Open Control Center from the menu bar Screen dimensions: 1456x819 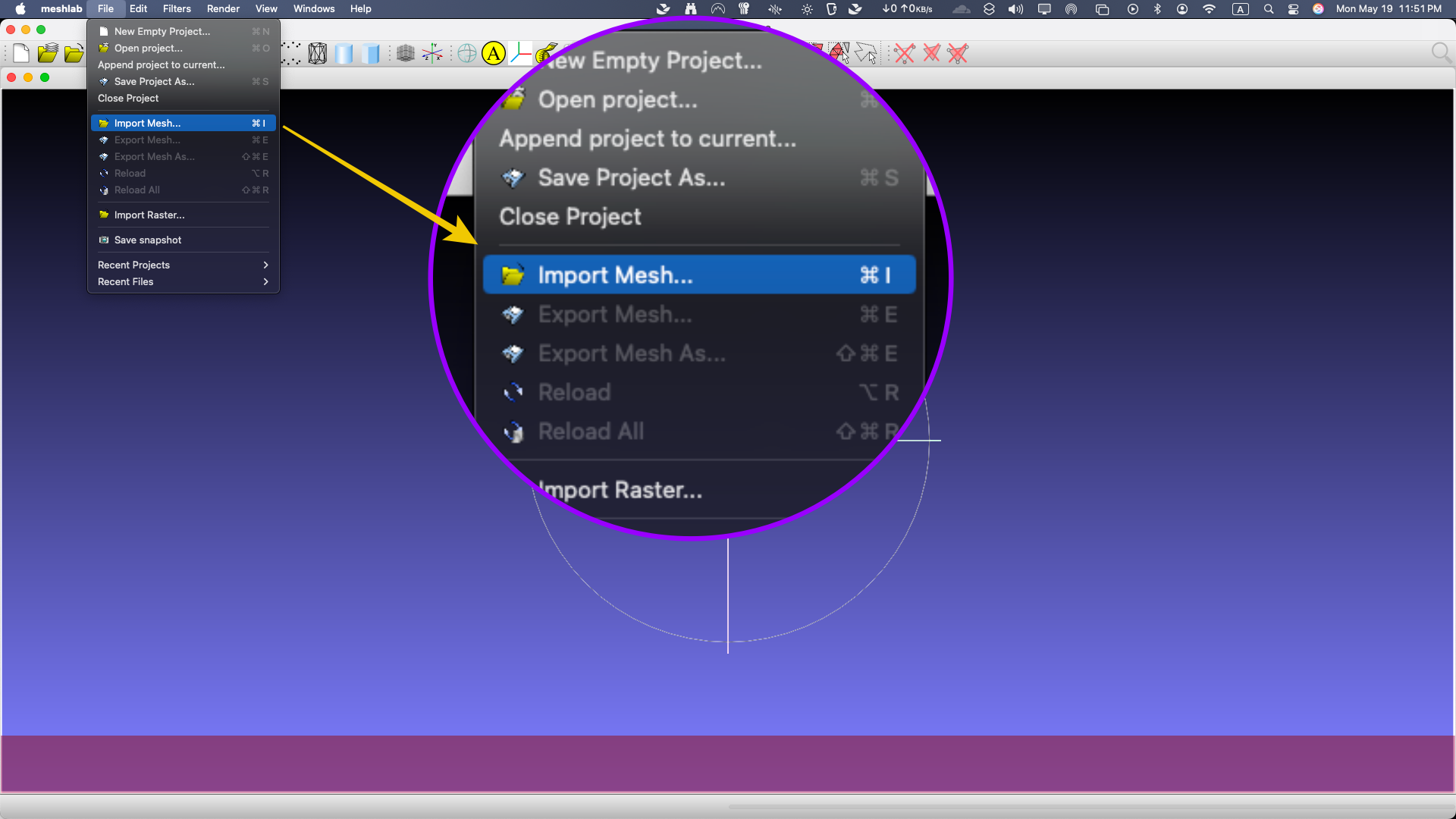1294,9
